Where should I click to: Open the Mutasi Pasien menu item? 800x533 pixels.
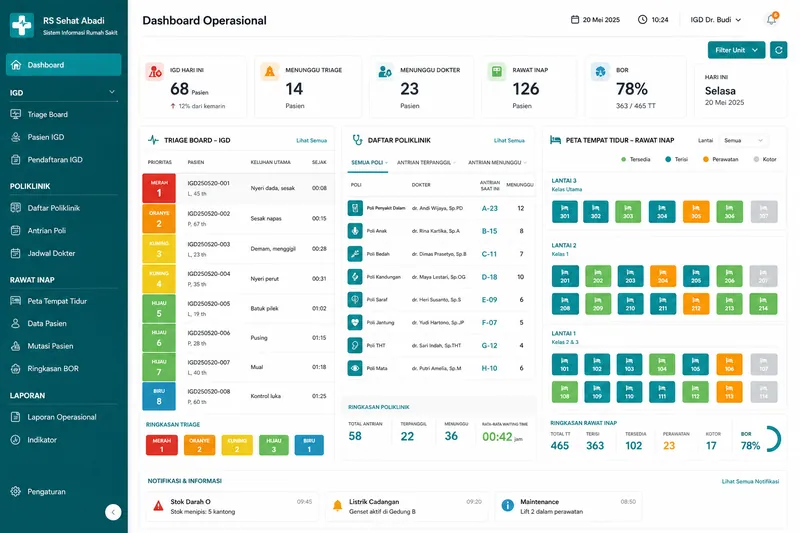63,346
